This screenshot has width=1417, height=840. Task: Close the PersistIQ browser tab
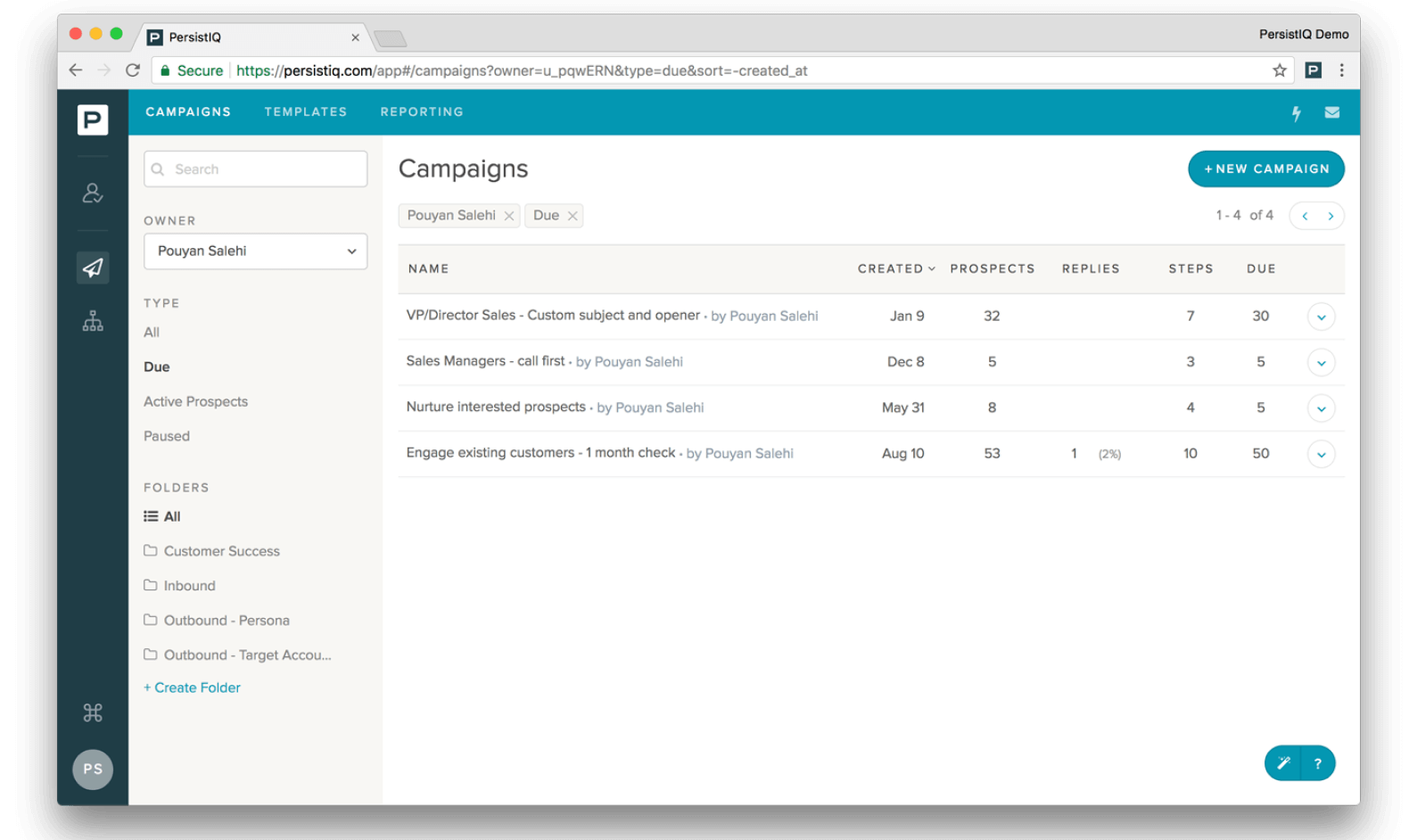[x=355, y=37]
